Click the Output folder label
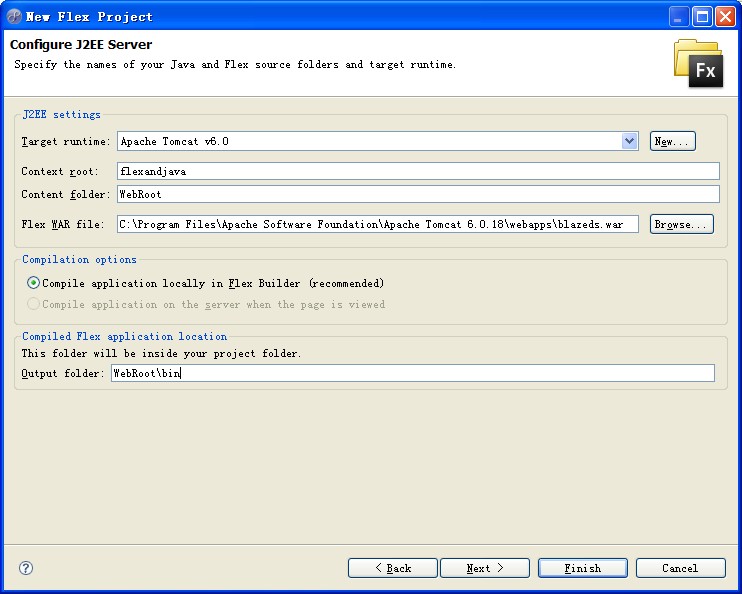The height and width of the screenshot is (594, 742). coord(62,373)
